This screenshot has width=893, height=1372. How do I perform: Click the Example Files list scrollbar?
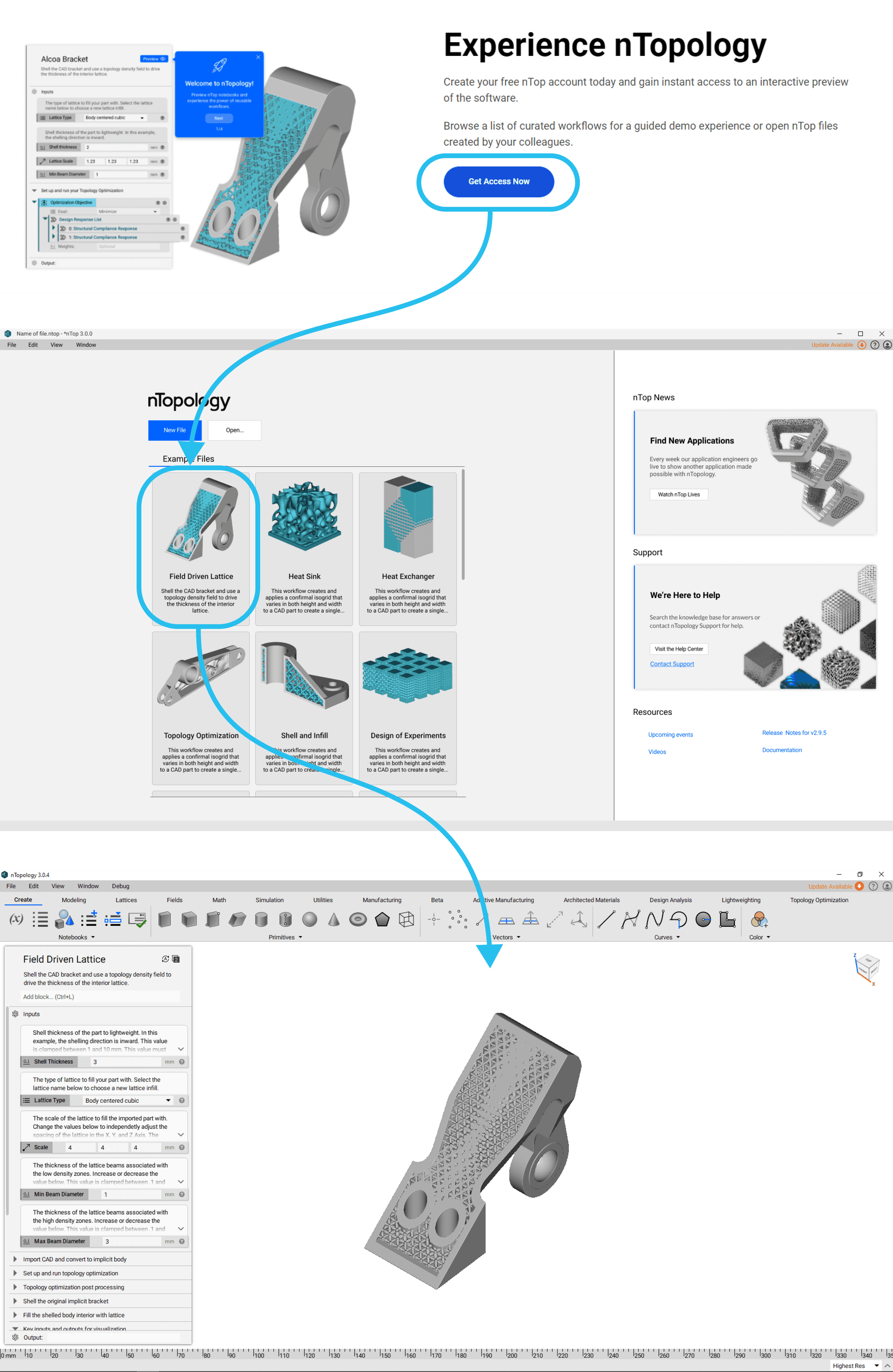coord(463,525)
